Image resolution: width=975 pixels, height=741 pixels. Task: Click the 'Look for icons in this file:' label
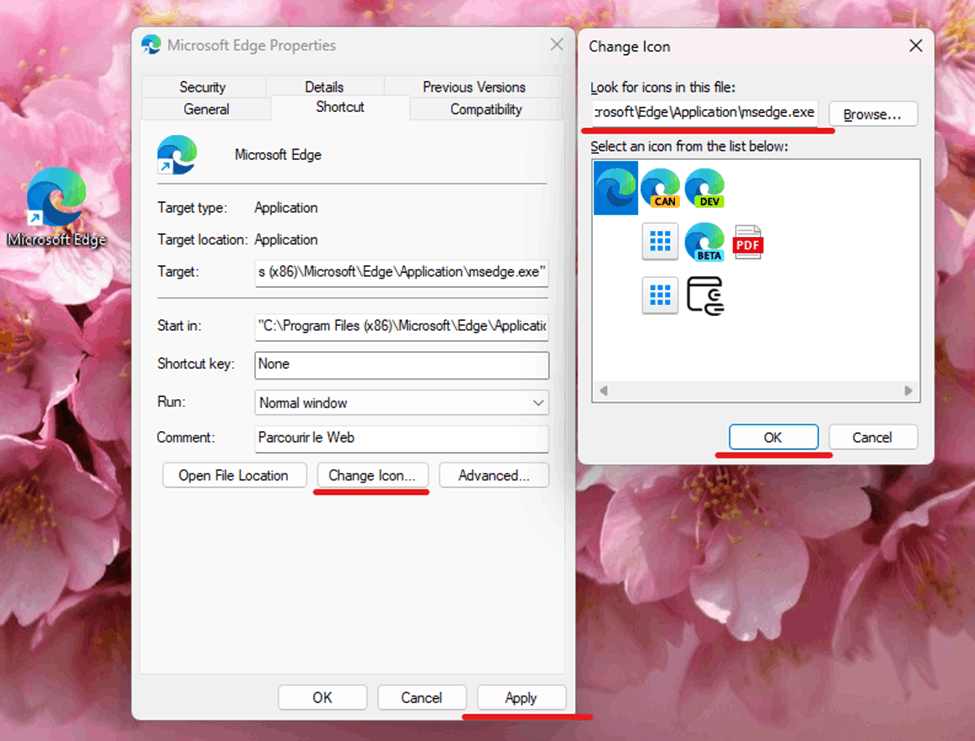(x=663, y=87)
